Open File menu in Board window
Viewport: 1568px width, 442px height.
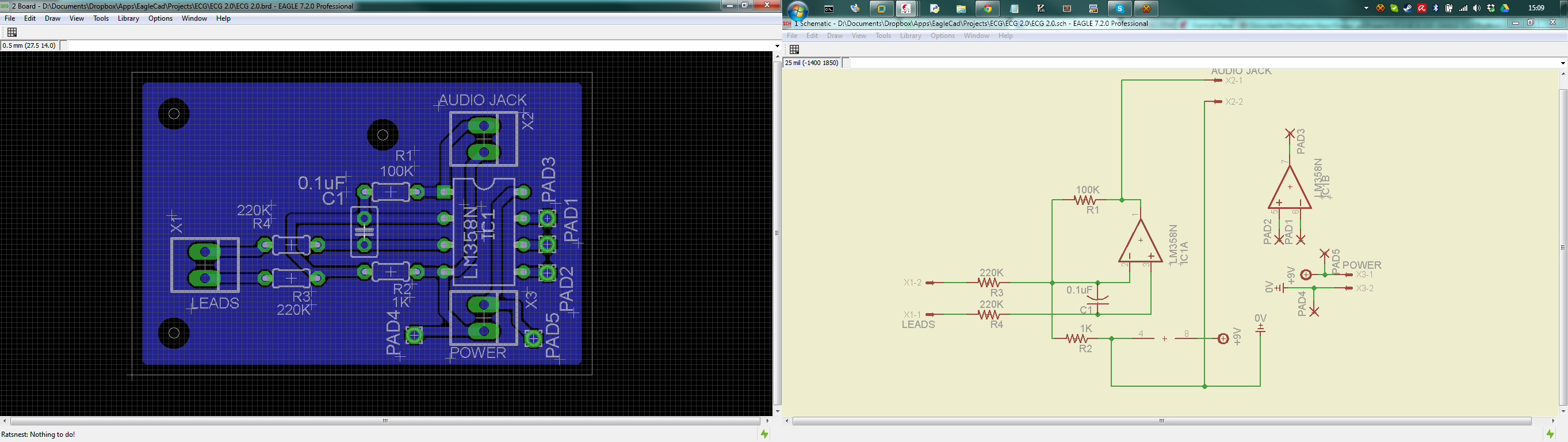pyautogui.click(x=10, y=18)
